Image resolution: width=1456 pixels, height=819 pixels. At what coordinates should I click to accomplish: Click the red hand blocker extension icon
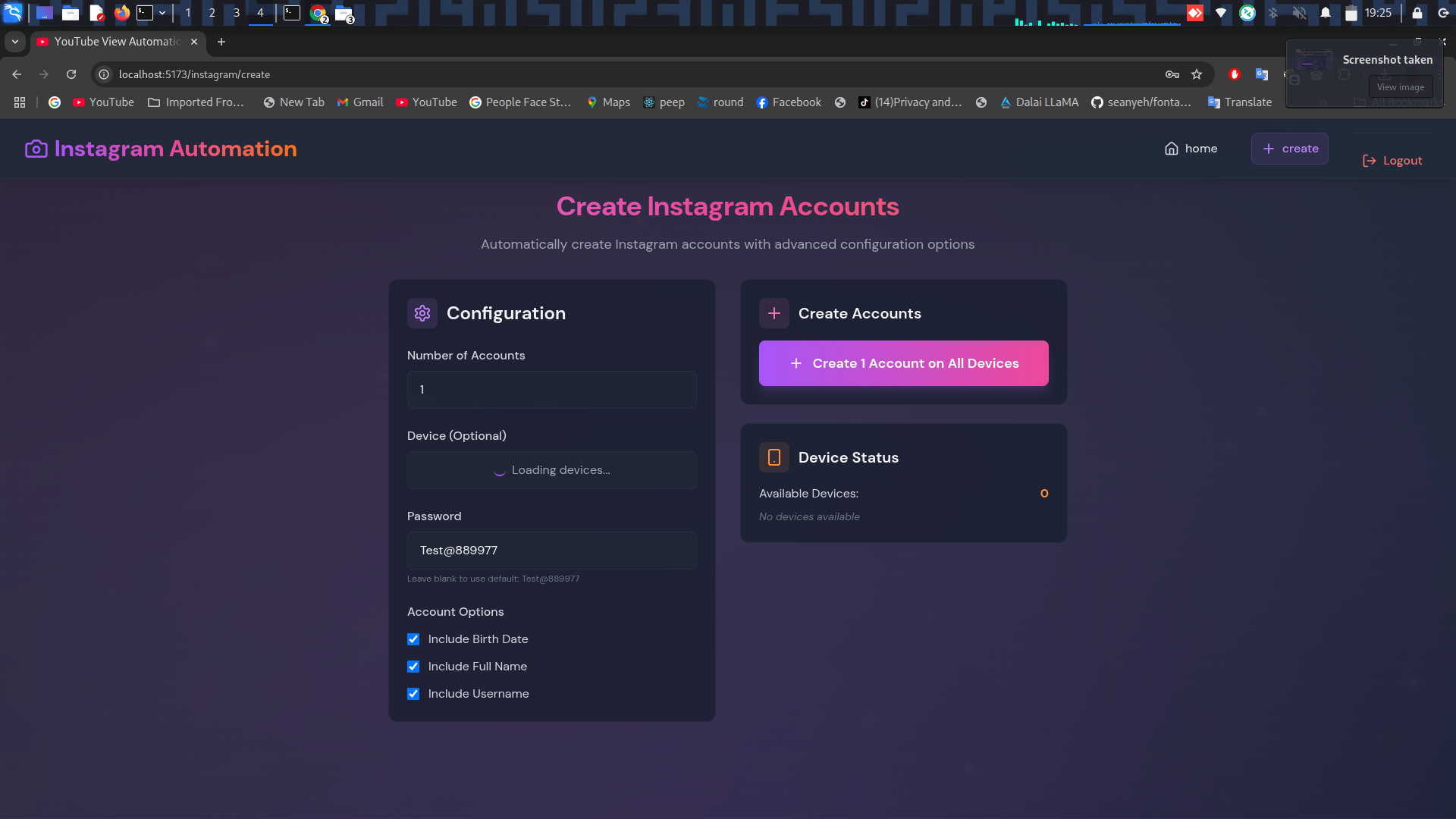click(1235, 74)
